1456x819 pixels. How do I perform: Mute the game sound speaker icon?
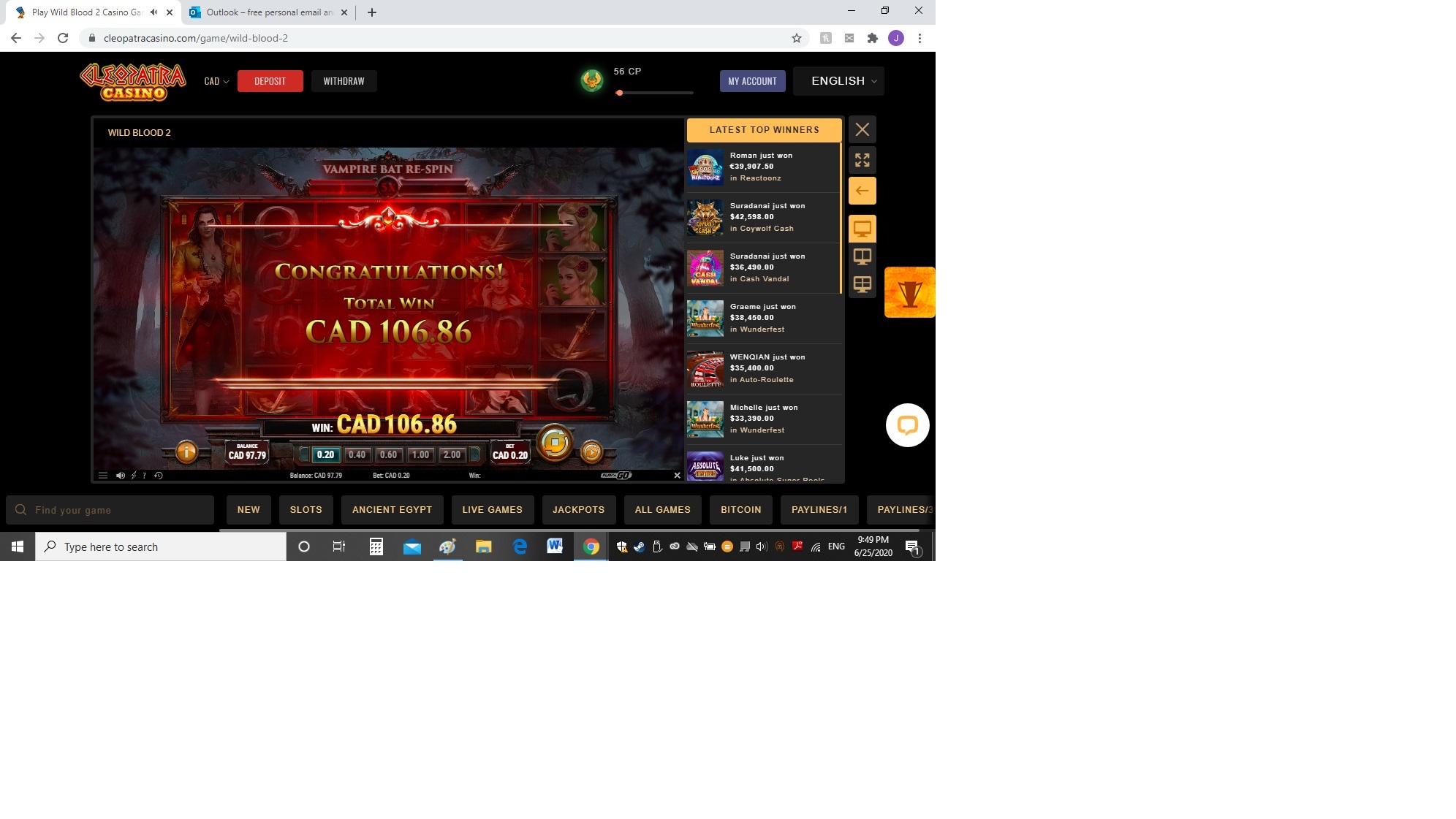(x=121, y=476)
